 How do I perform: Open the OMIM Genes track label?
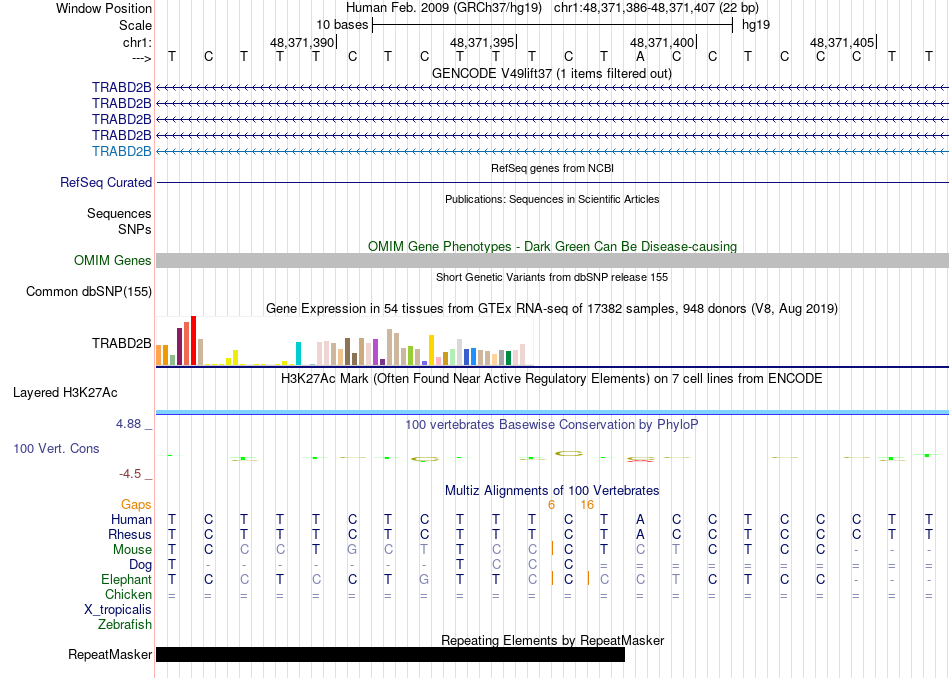tap(112, 261)
